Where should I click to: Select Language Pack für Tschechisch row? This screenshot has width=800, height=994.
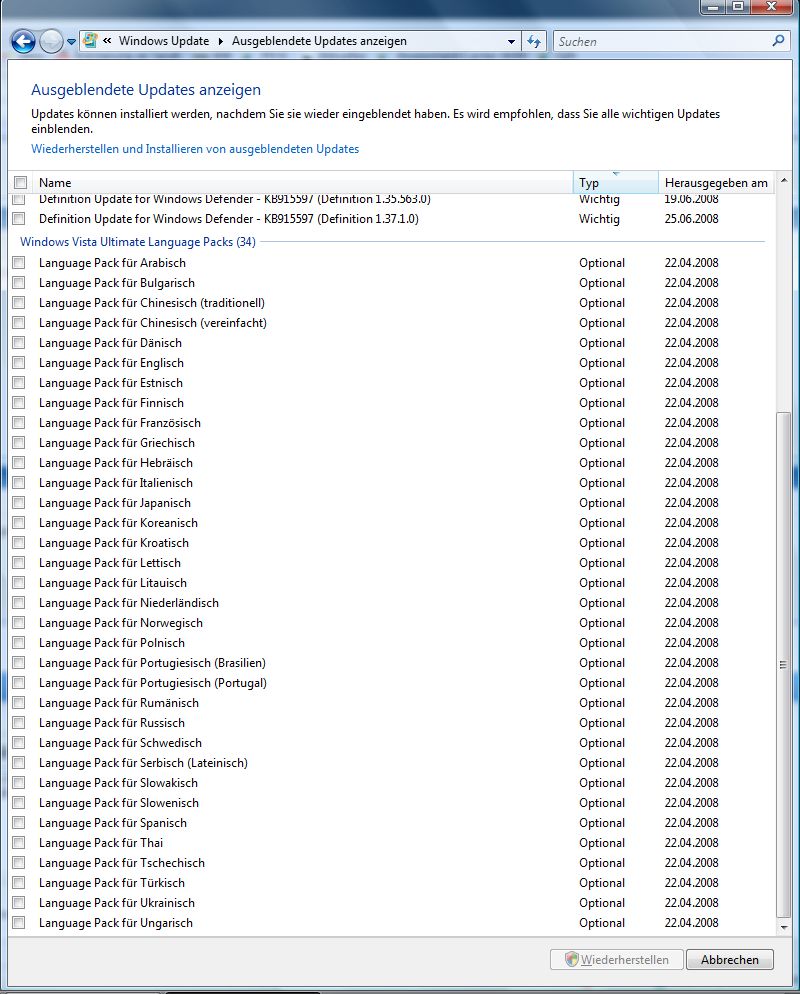pos(392,863)
